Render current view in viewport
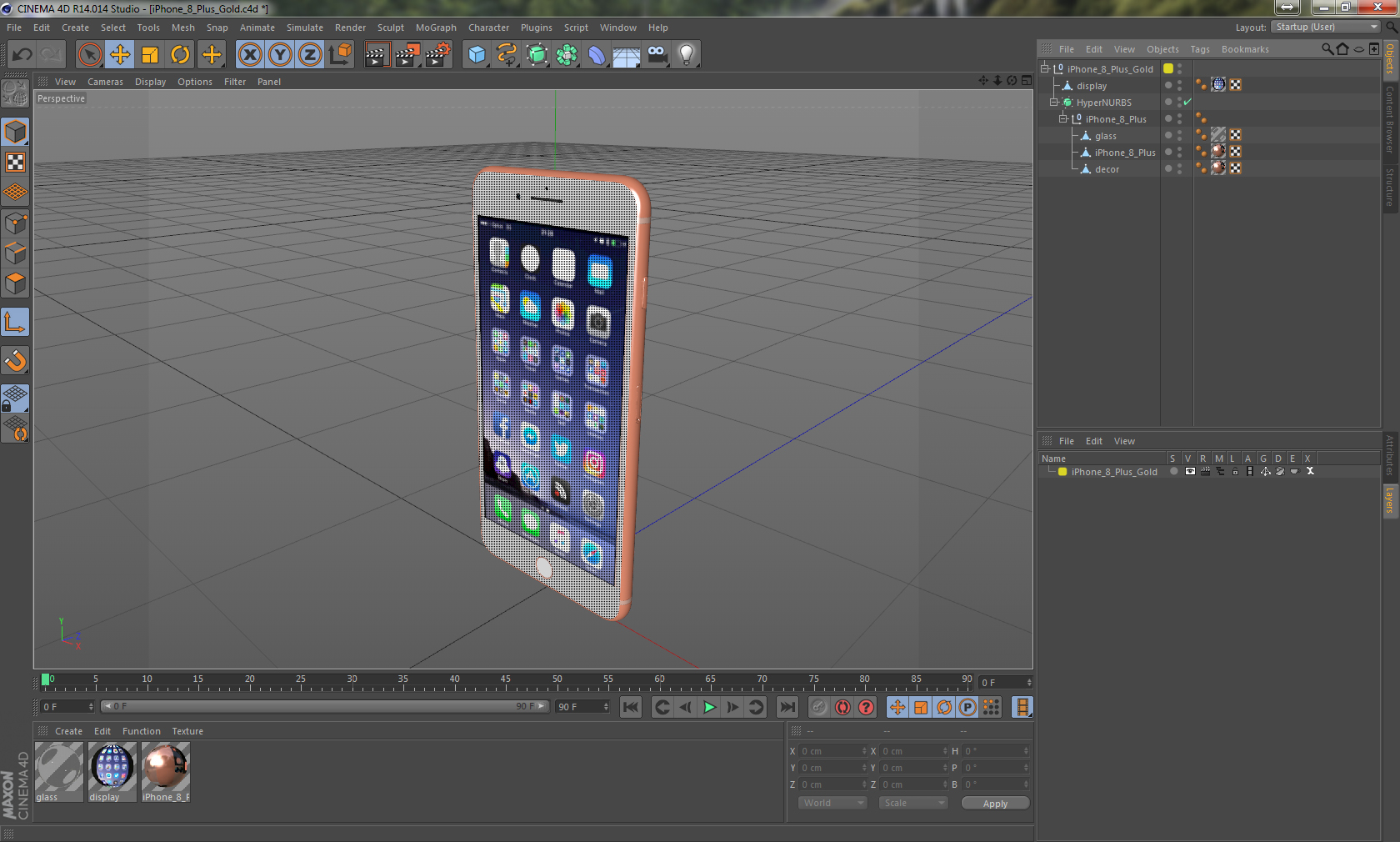 (x=377, y=55)
